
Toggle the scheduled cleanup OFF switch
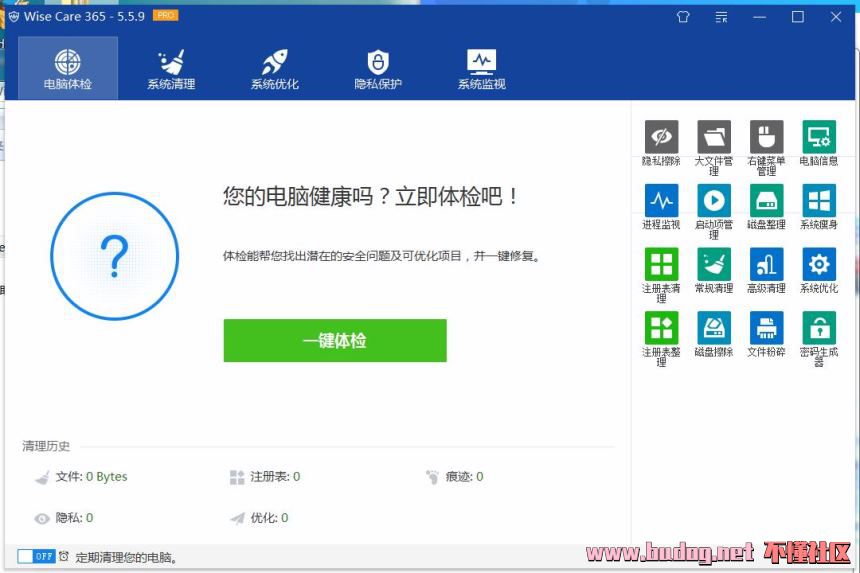point(36,556)
